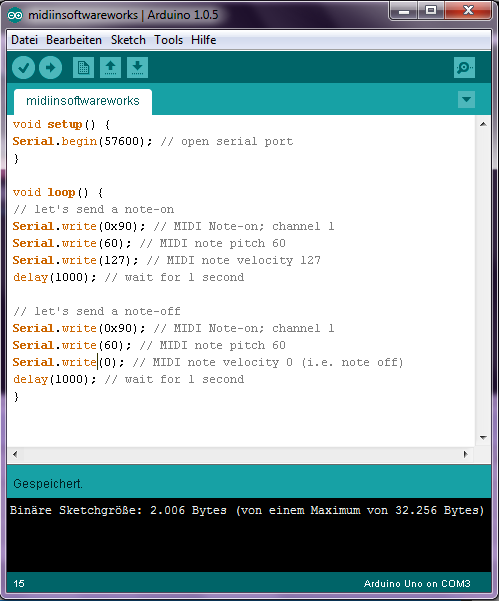Click the horizontal scrollbar left arrow

click(x=15, y=455)
